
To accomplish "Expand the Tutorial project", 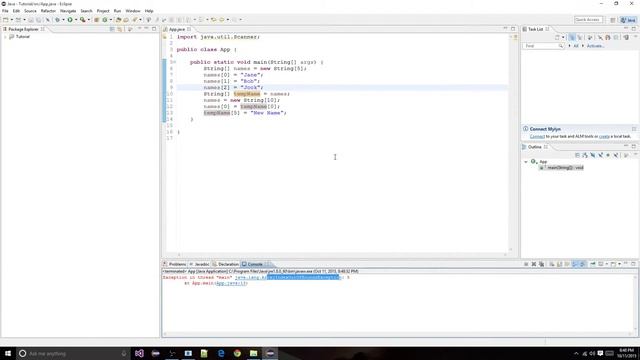I will pyautogui.click(x=5, y=37).
